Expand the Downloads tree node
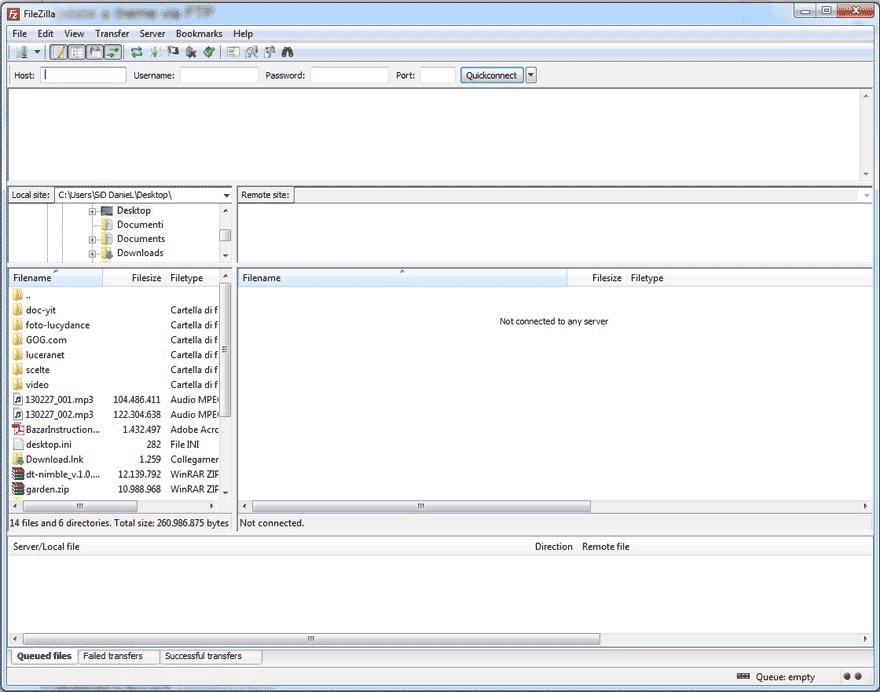Image resolution: width=880 pixels, height=692 pixels. [x=92, y=254]
